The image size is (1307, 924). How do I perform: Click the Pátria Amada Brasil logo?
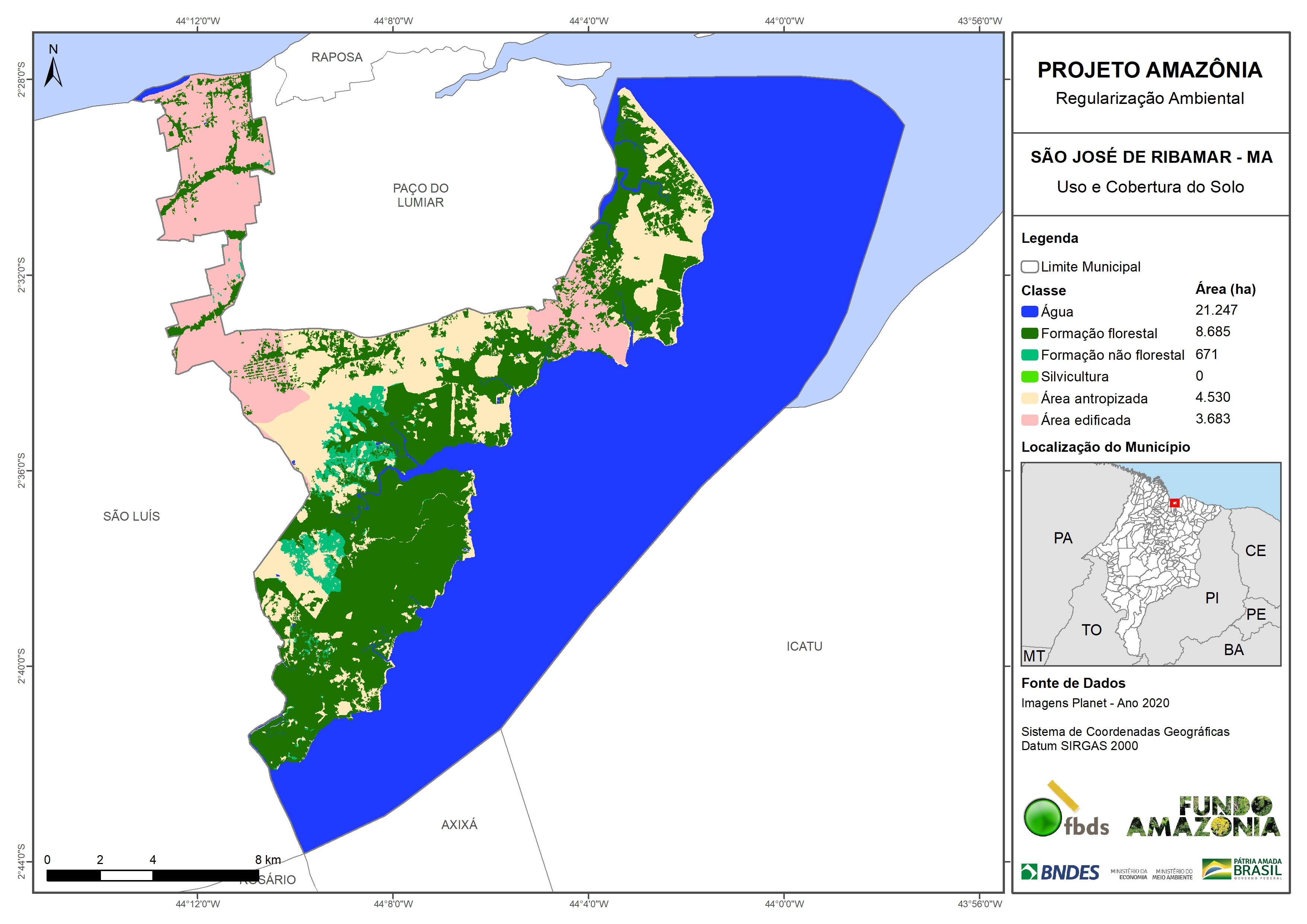pyautogui.click(x=1242, y=869)
